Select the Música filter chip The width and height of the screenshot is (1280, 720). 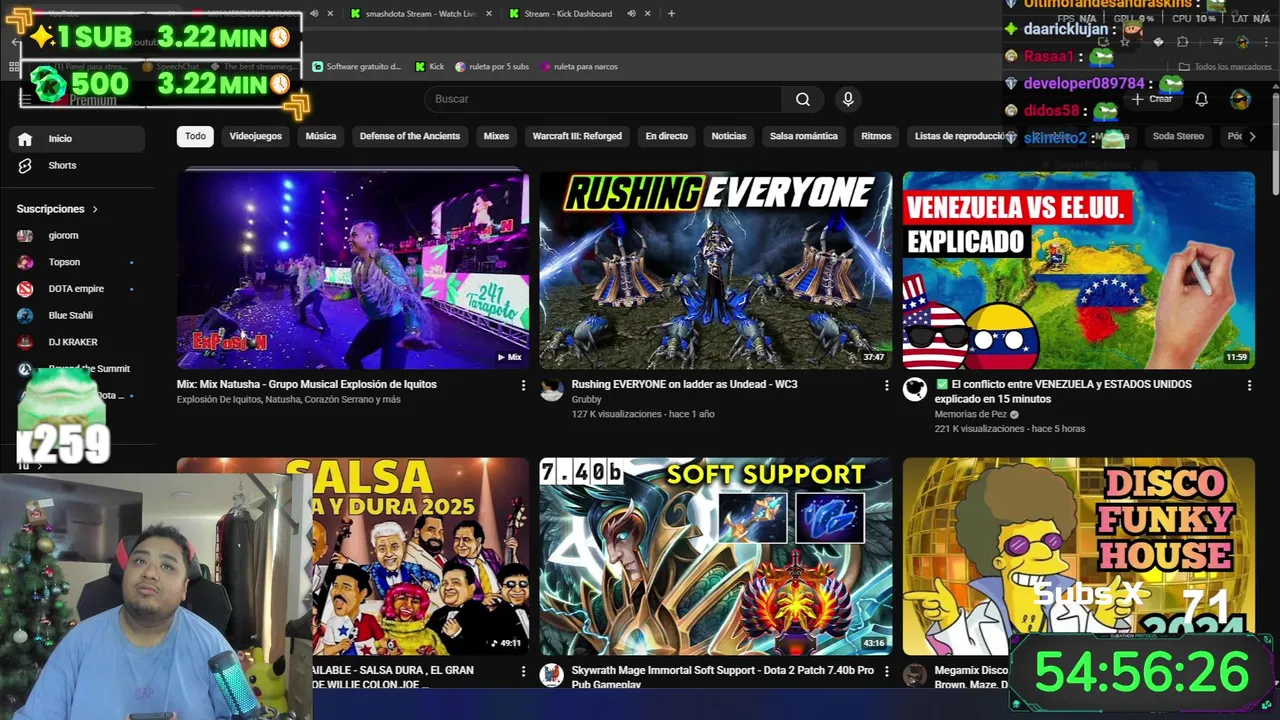click(321, 136)
